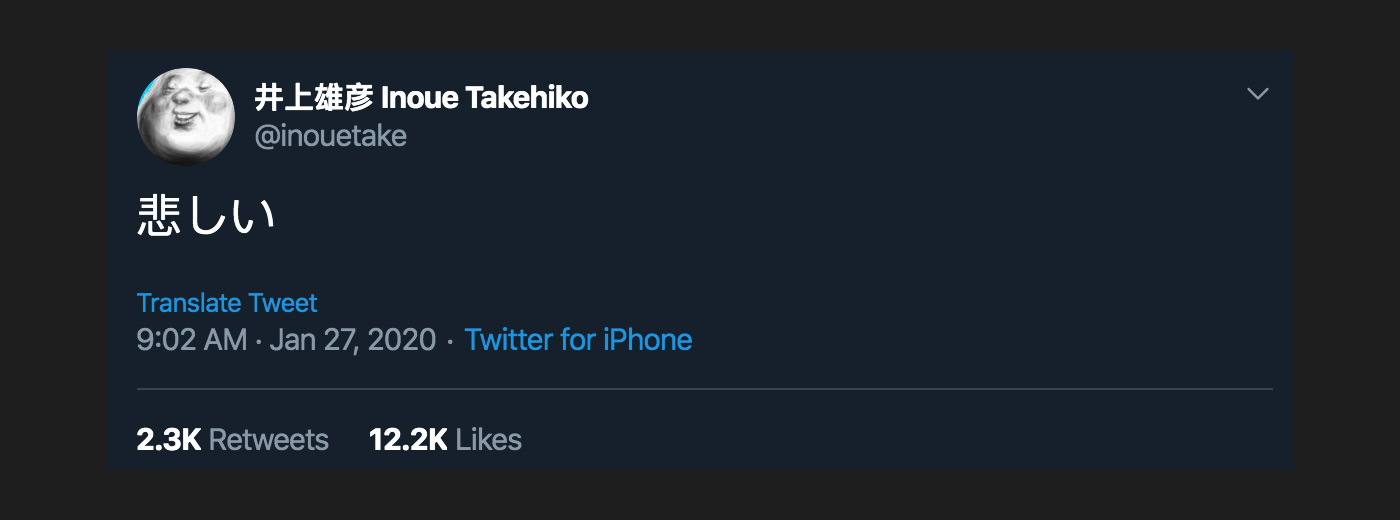Click the word Retweets
This screenshot has height=520, width=1400.
269,439
